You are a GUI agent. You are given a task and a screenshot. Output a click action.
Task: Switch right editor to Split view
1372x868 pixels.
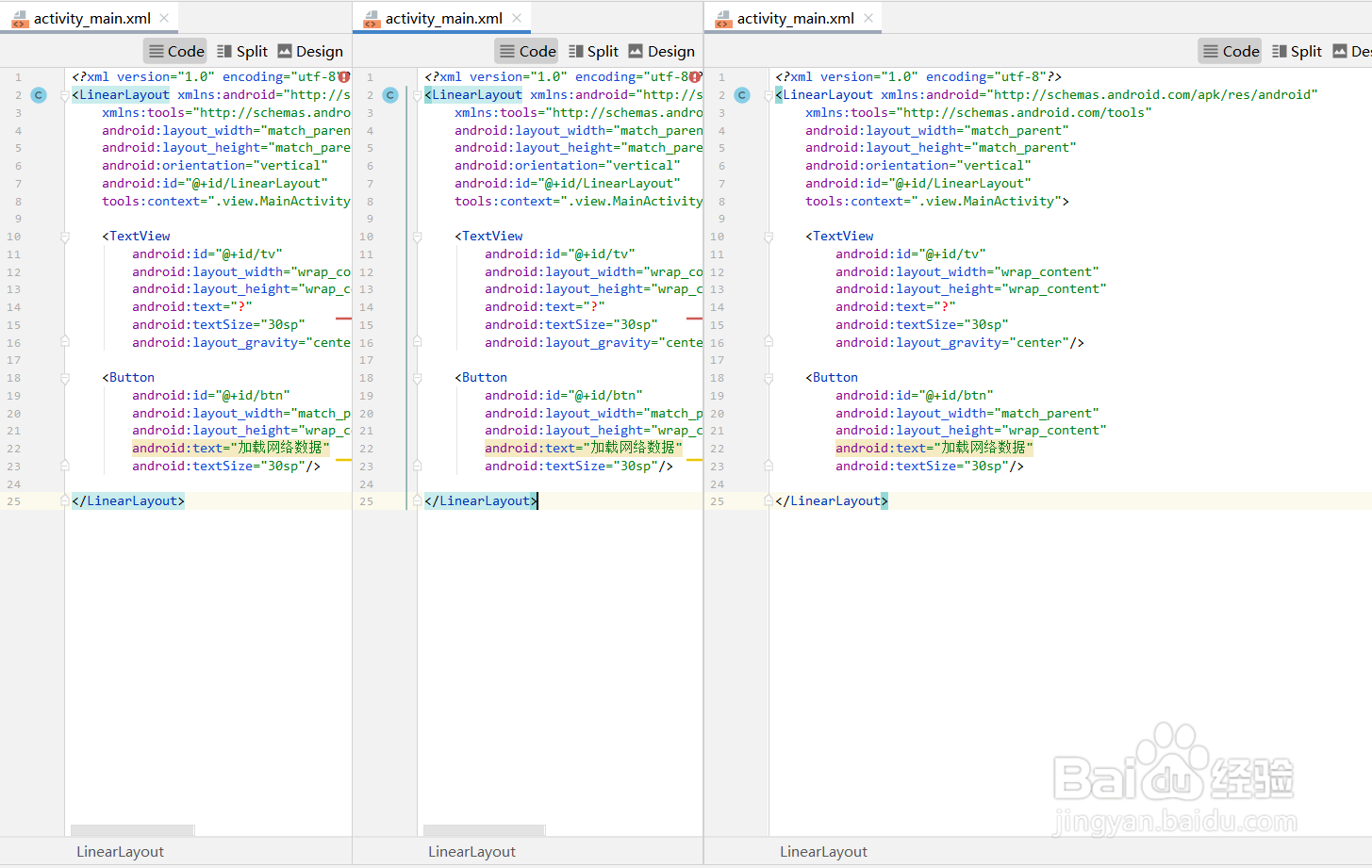1298,51
